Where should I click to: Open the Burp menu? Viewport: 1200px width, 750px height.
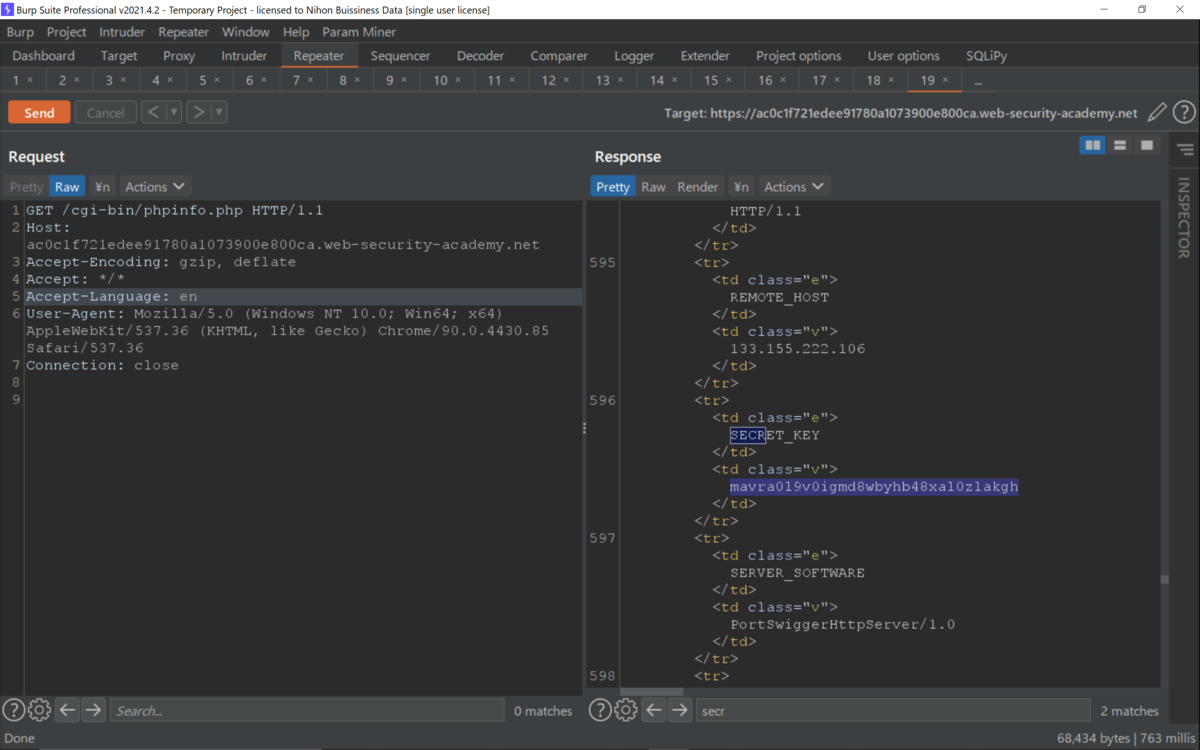click(20, 32)
